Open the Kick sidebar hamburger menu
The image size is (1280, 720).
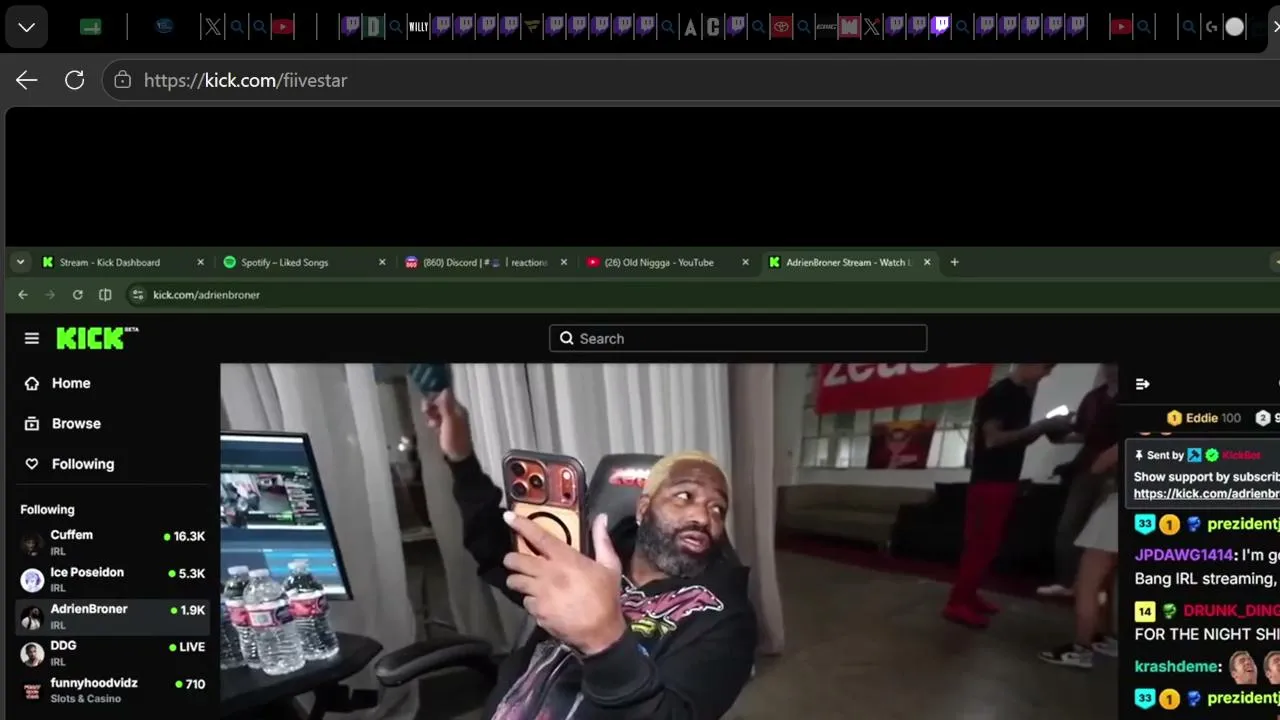coord(32,339)
